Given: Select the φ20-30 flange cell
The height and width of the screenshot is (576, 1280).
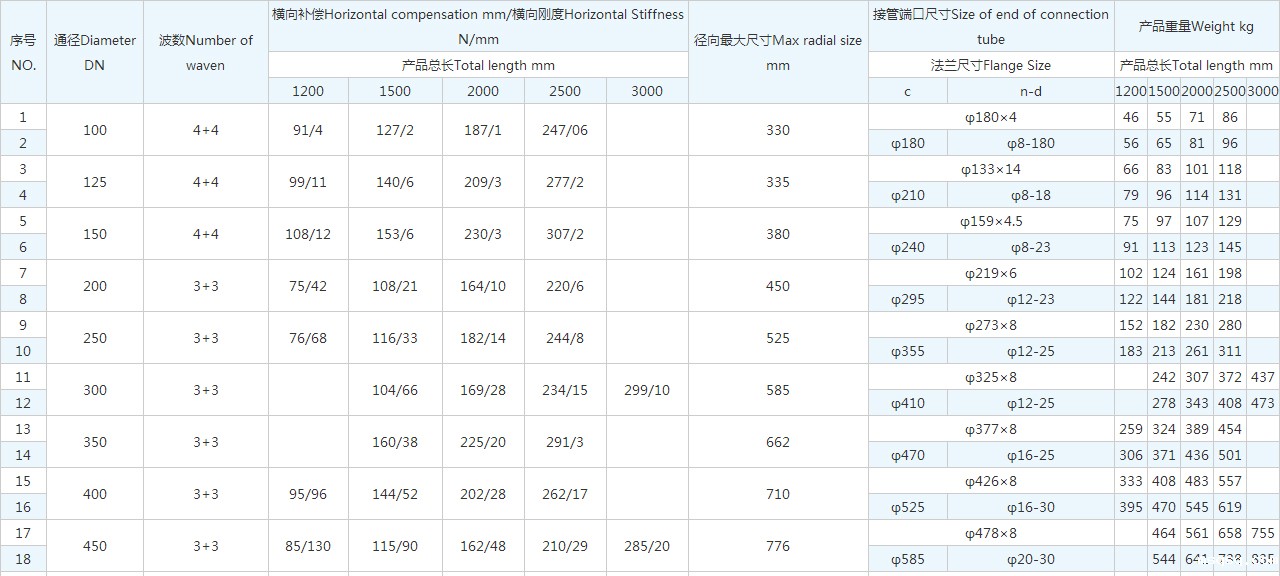Looking at the screenshot, I should [x=1030, y=559].
